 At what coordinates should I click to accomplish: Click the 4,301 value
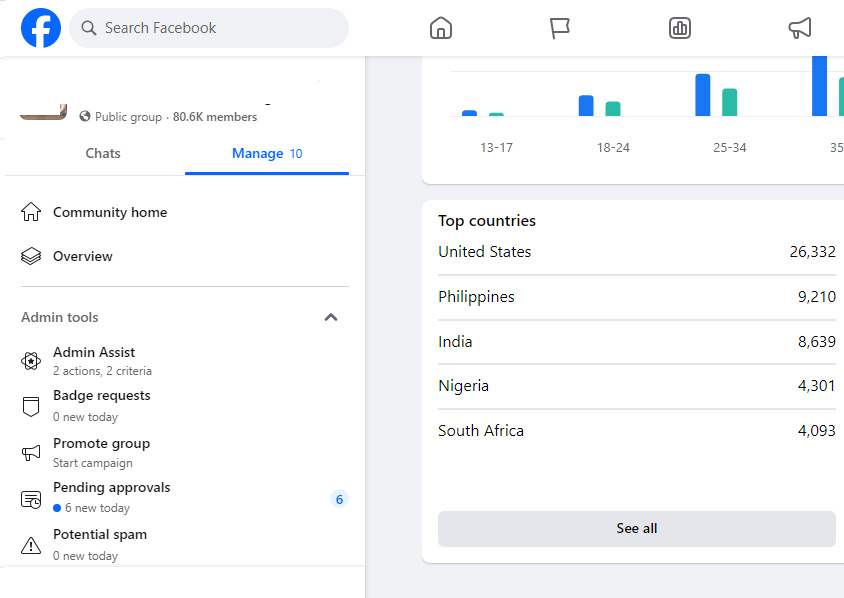point(817,386)
